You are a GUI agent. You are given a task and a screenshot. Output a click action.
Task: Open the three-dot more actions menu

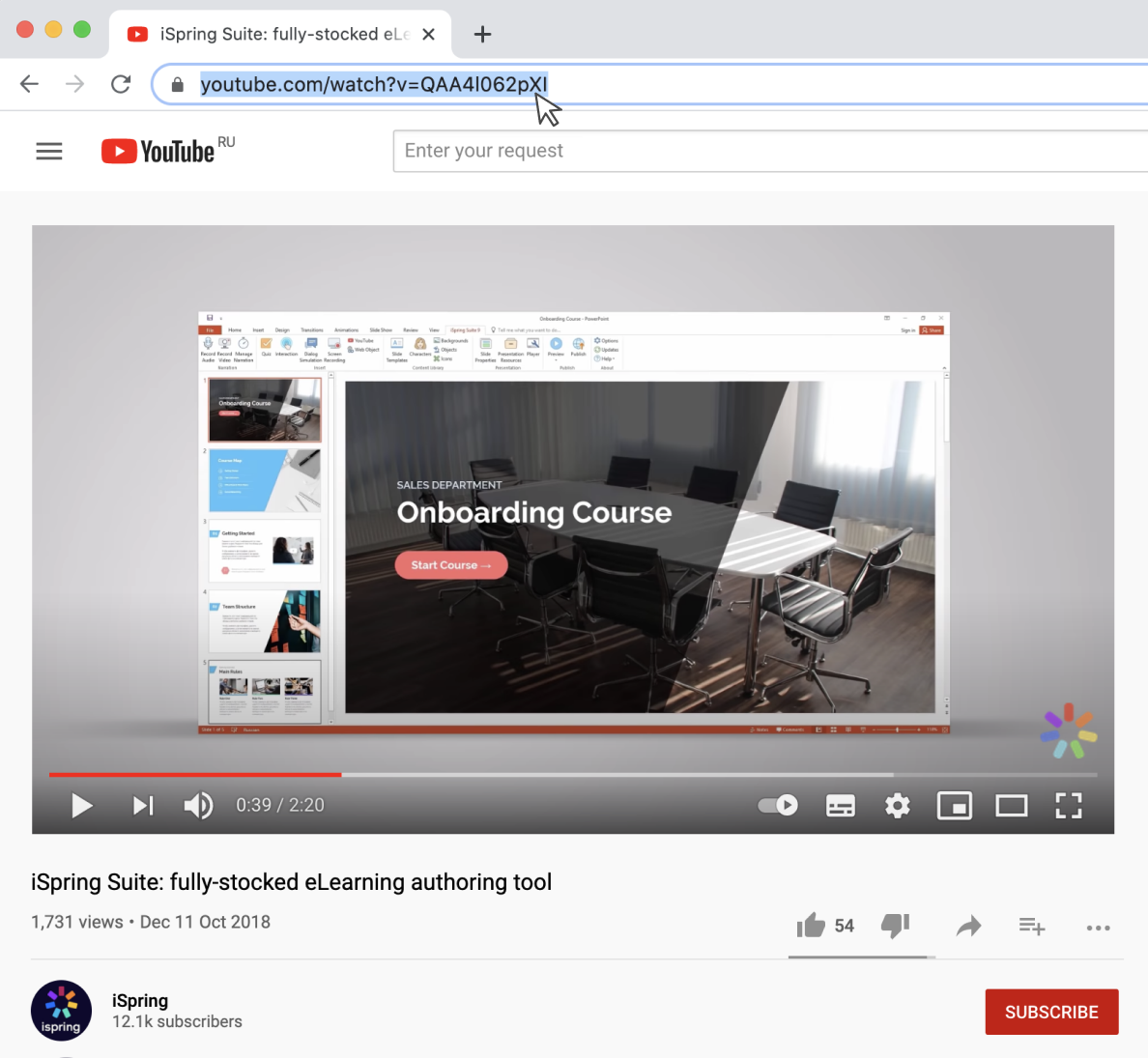(x=1098, y=928)
